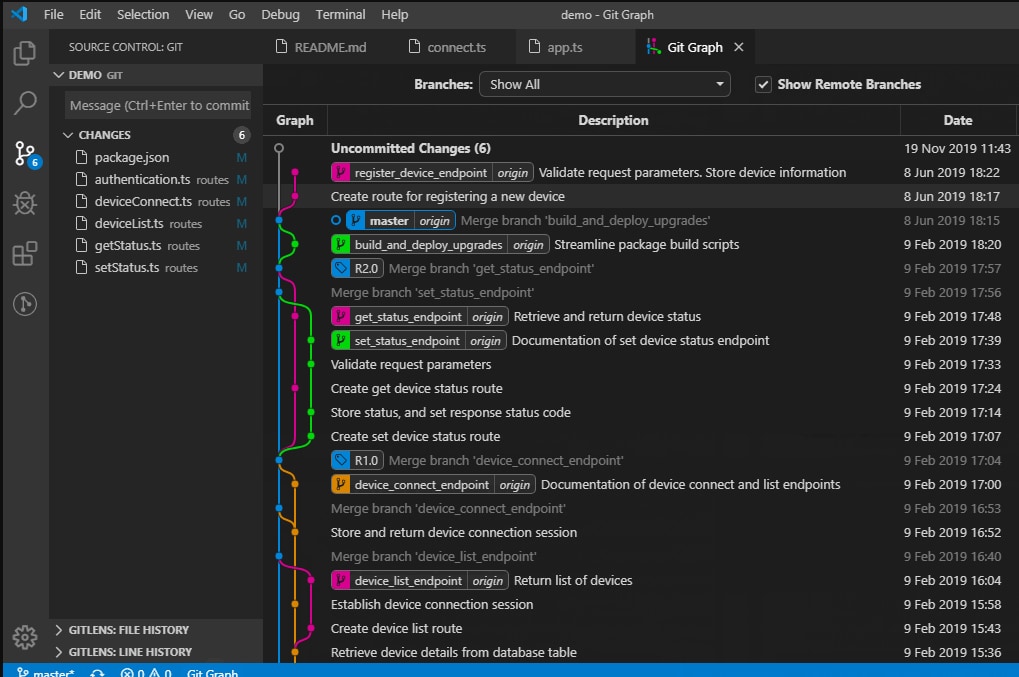The width and height of the screenshot is (1019, 677).
Task: Click the VS Code logo icon
Action: pos(19,14)
